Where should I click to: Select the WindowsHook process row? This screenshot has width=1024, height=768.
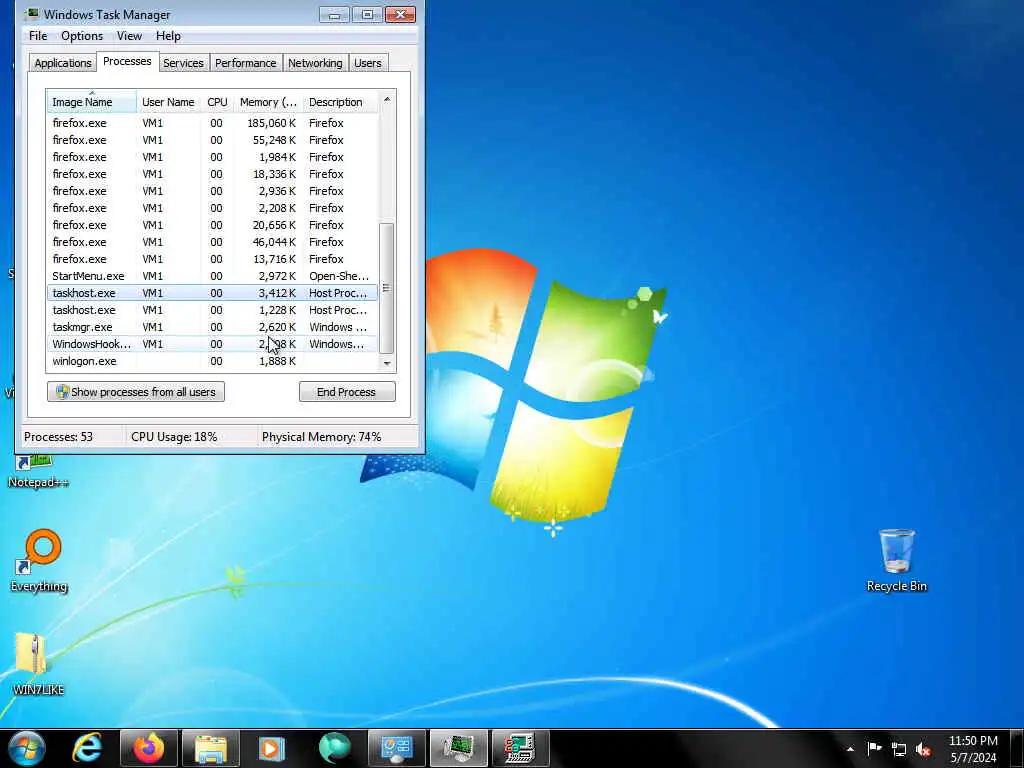213,344
